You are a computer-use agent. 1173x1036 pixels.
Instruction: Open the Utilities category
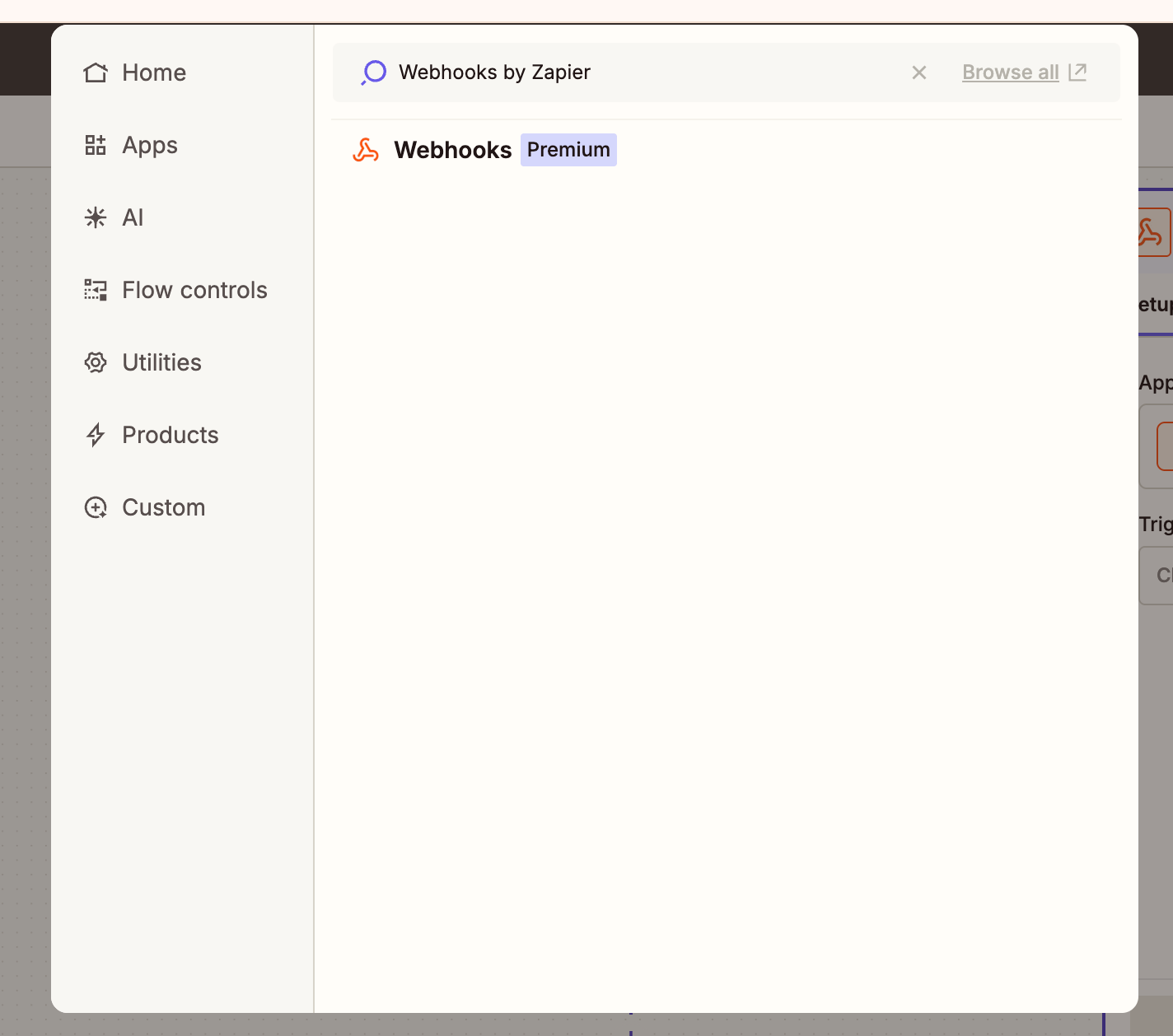[161, 362]
